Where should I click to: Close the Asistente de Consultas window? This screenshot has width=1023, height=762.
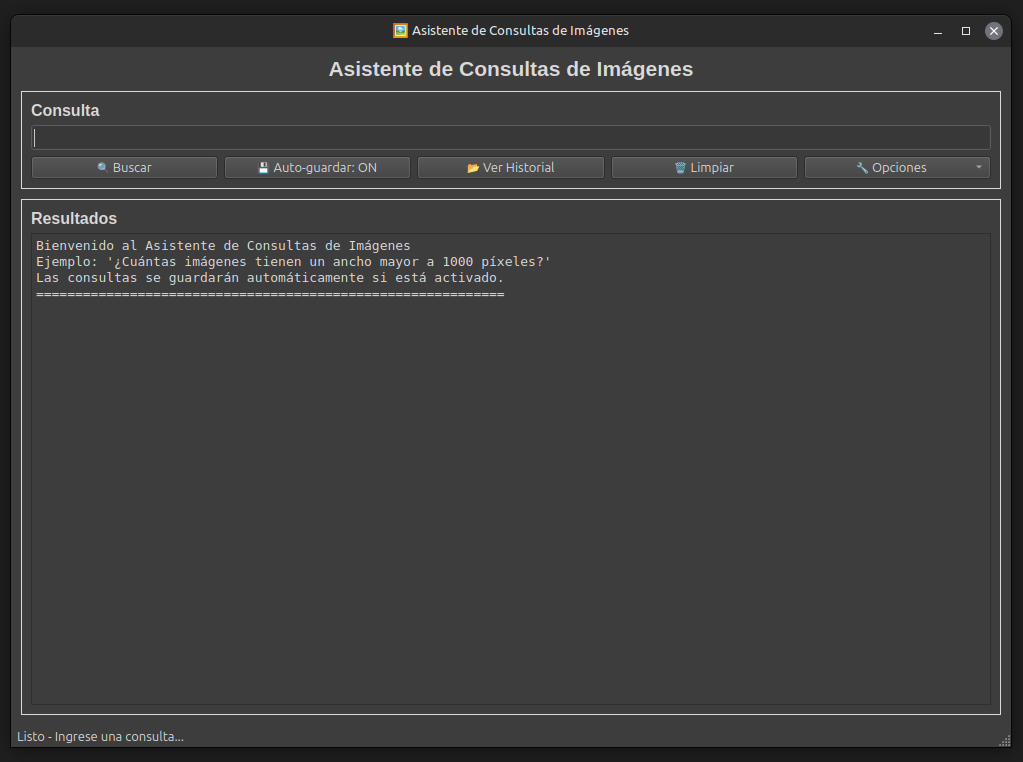pyautogui.click(x=993, y=31)
